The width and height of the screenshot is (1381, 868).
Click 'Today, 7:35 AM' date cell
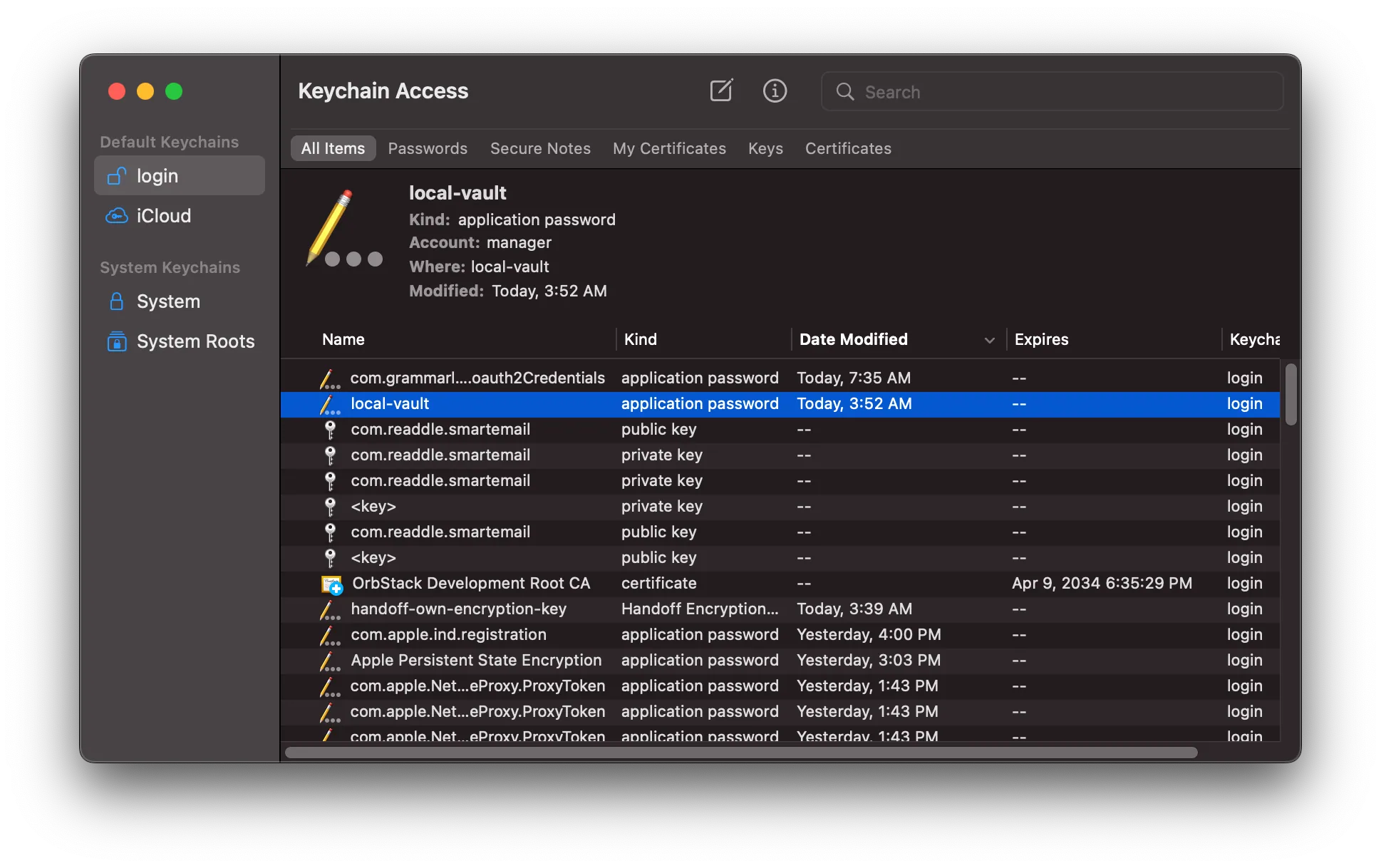[x=854, y=378]
